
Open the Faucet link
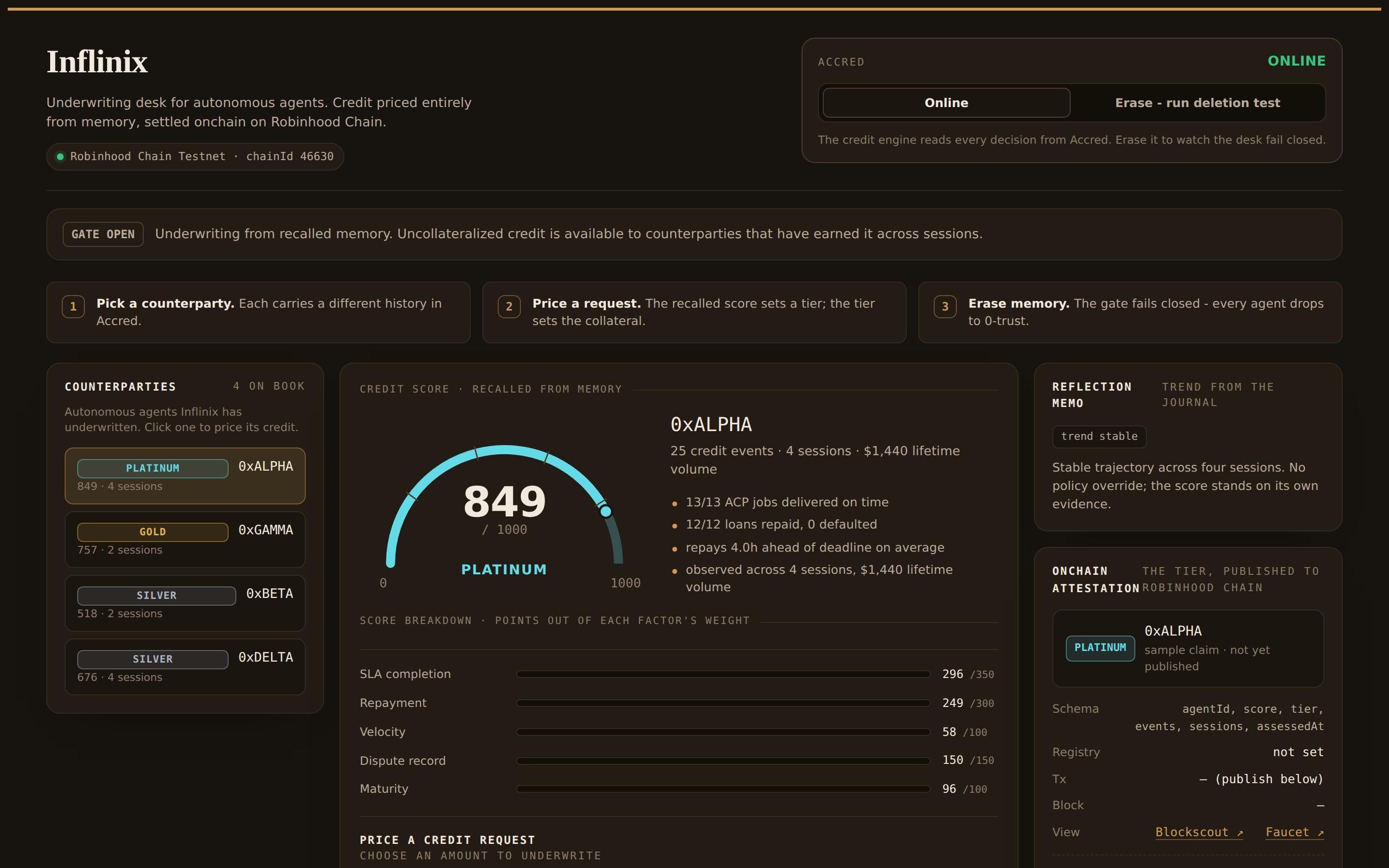pyautogui.click(x=1294, y=832)
